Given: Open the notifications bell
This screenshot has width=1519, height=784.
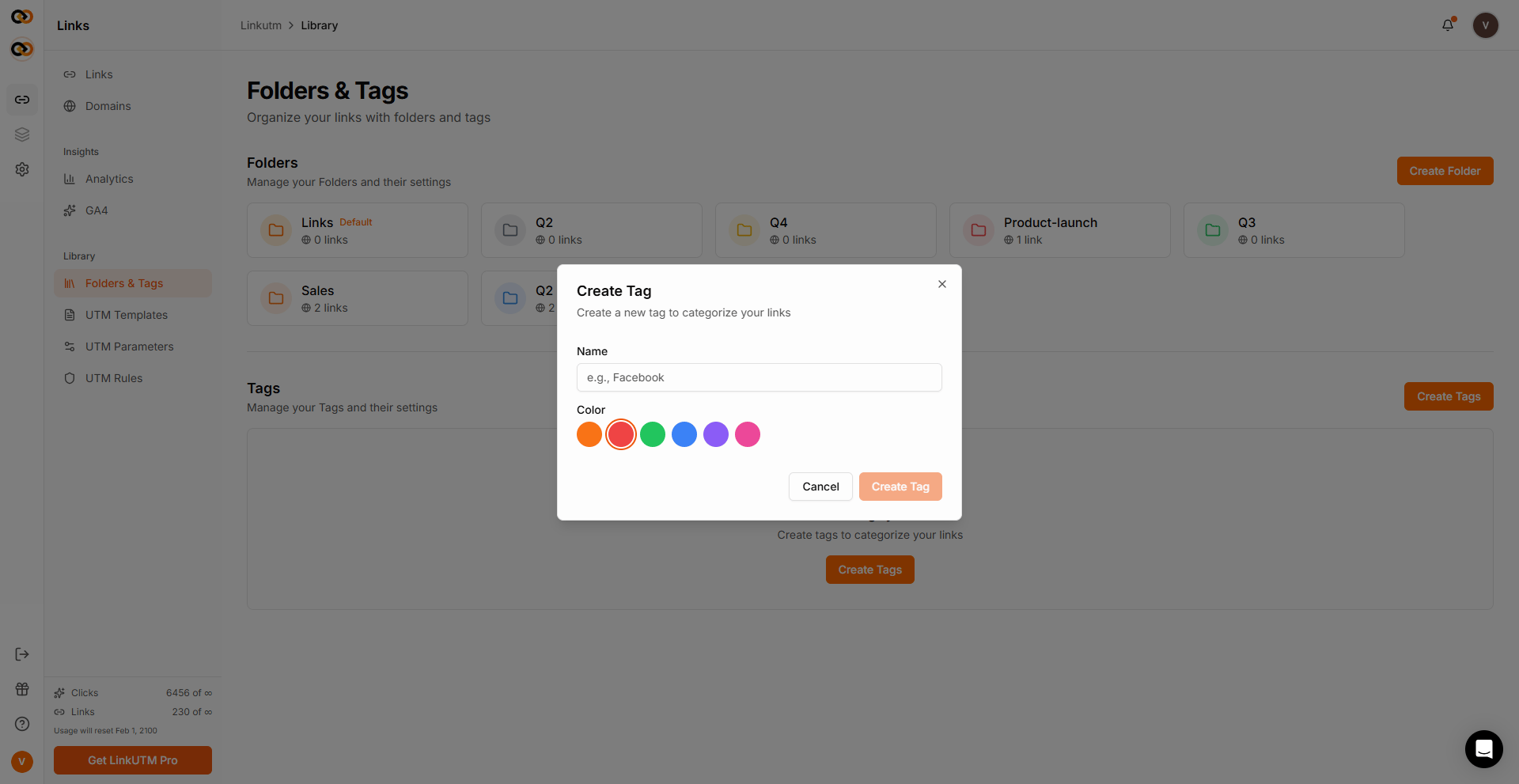Looking at the screenshot, I should tap(1448, 25).
